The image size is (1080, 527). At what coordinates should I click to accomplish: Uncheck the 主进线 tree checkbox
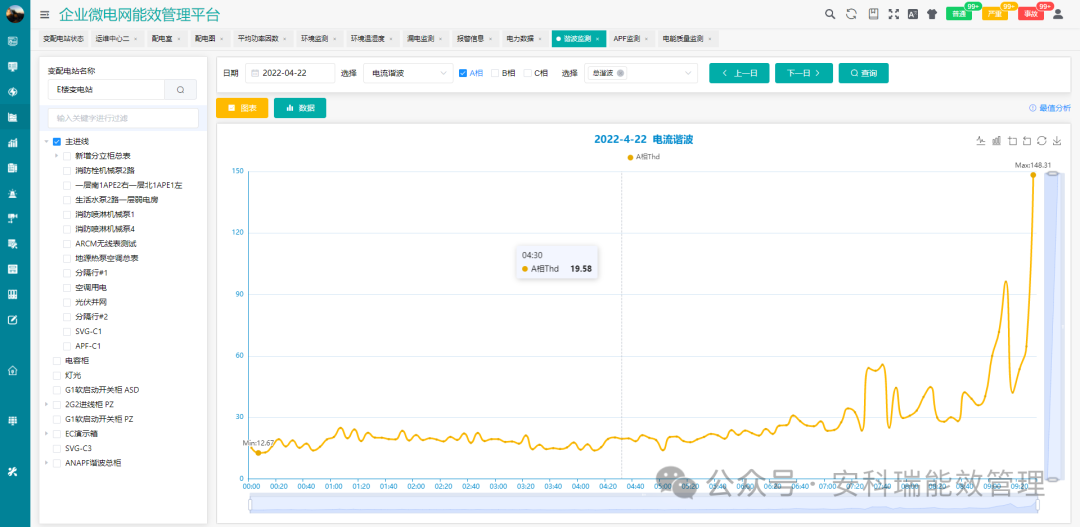57,141
